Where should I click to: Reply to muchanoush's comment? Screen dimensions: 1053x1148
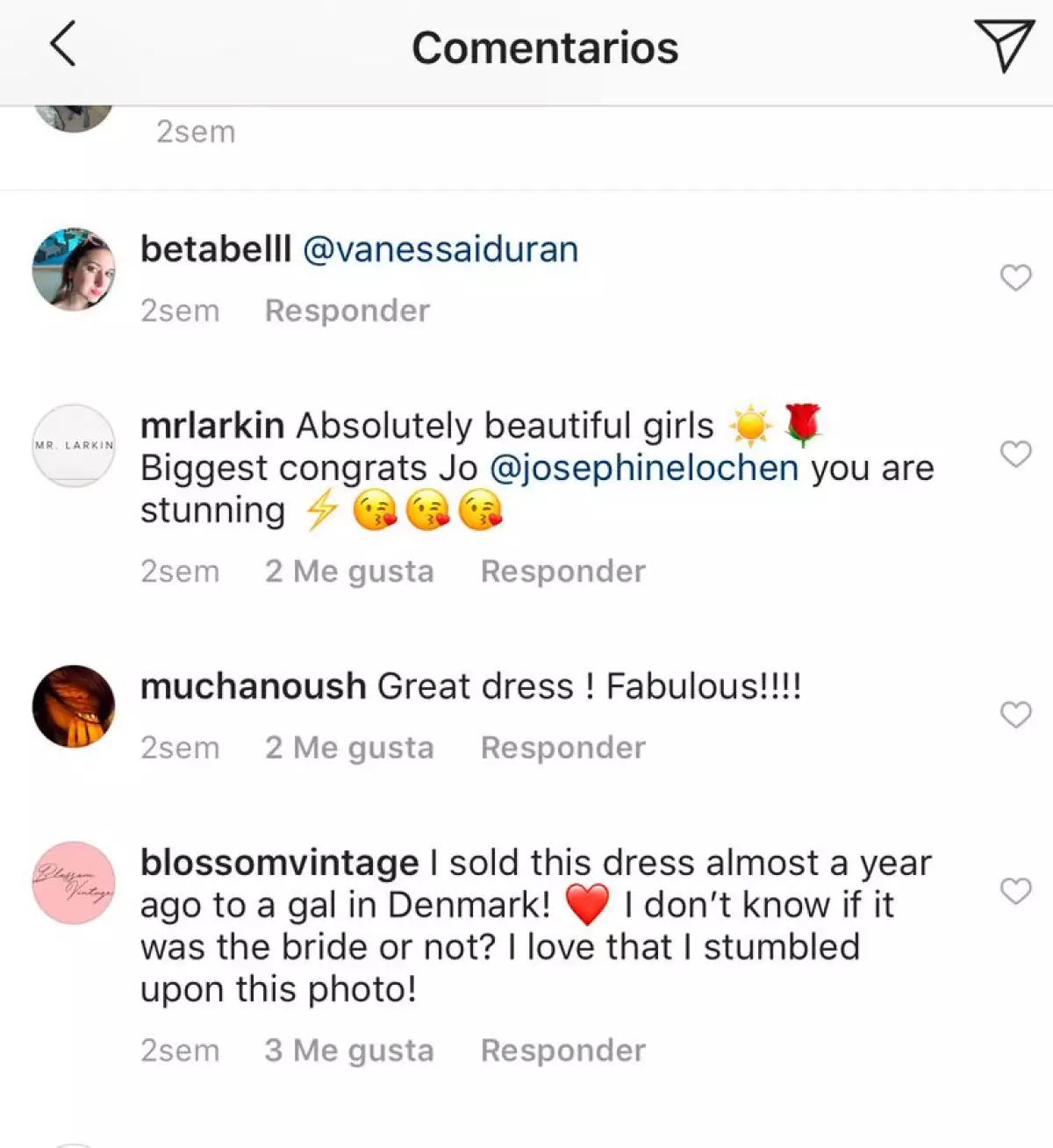(562, 748)
